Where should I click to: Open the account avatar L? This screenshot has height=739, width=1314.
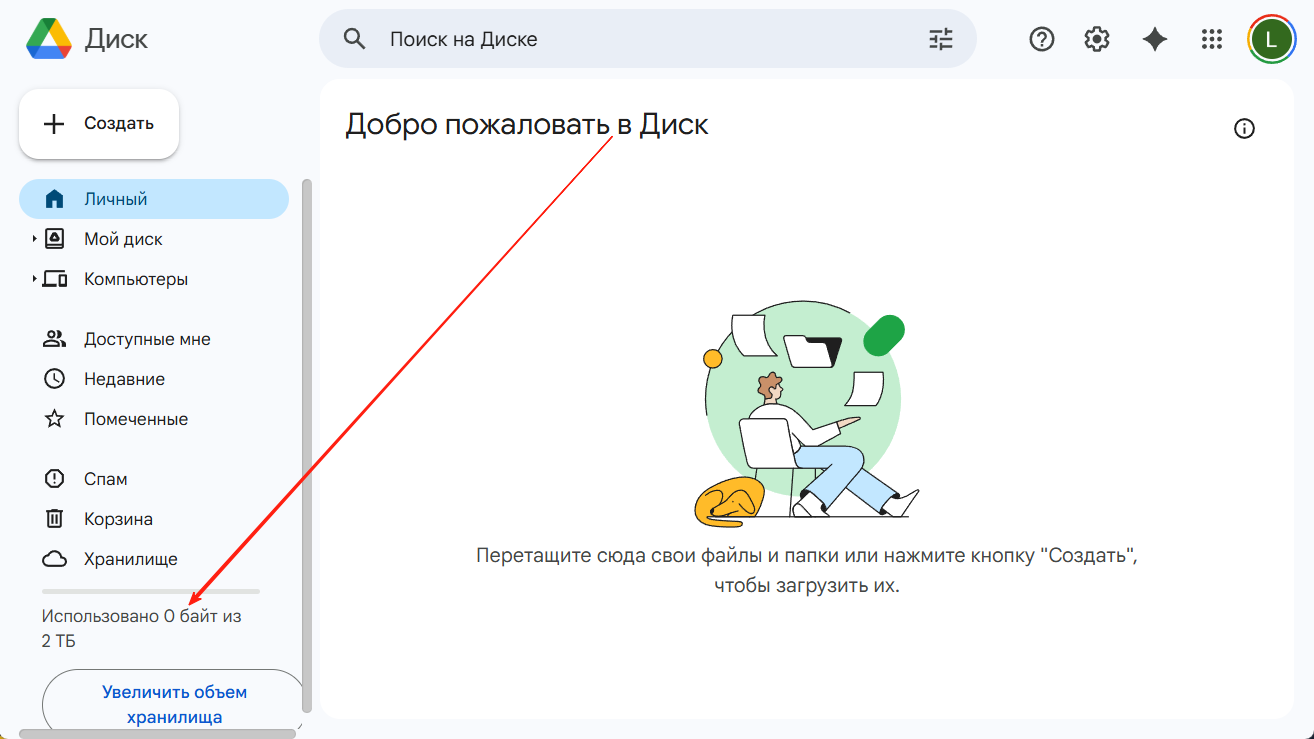tap(1271, 39)
